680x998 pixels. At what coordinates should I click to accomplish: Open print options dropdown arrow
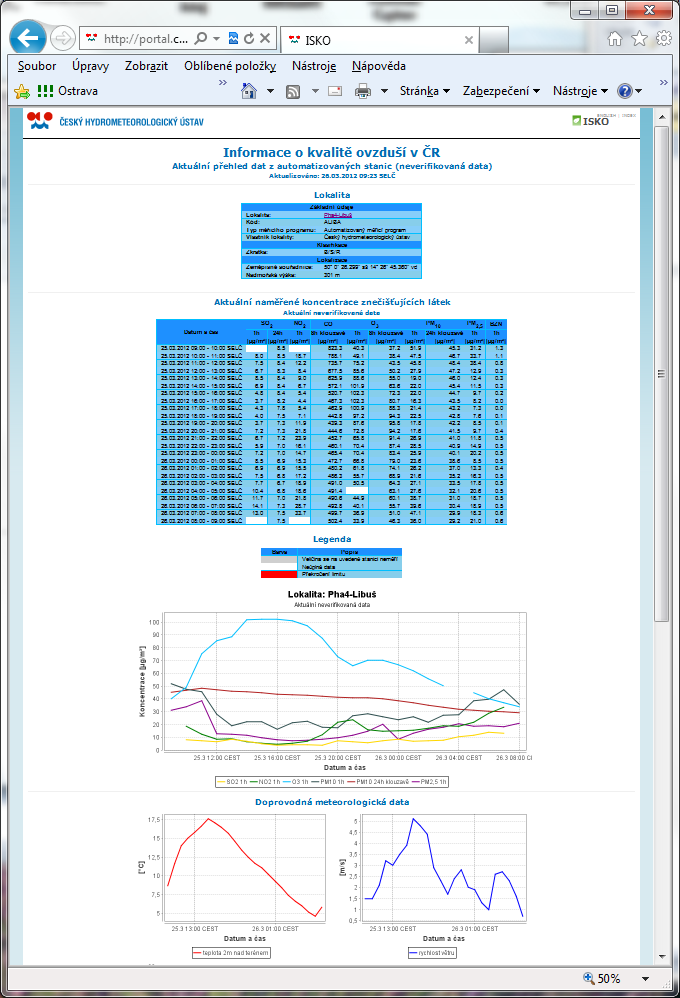coord(385,91)
